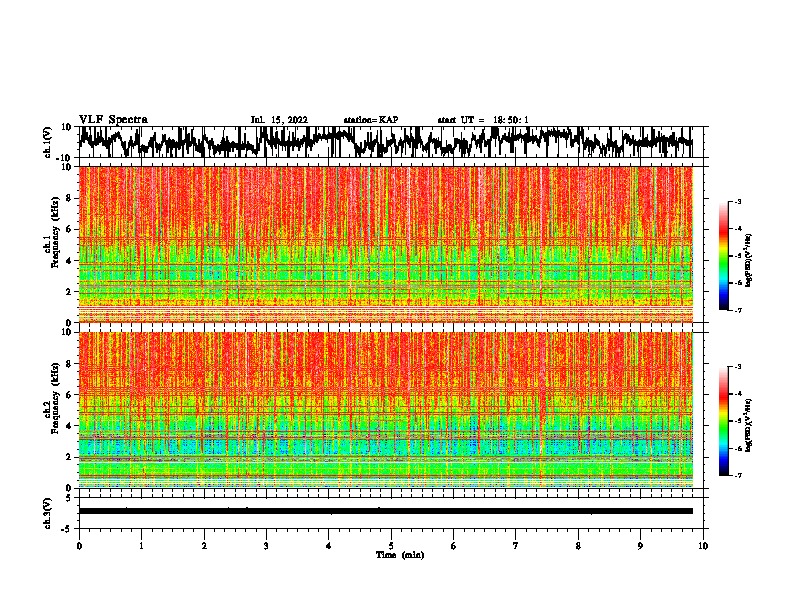The image size is (792, 612).
Task: Click the -3 tick of ch.2 colorbar
Action: [x=737, y=367]
